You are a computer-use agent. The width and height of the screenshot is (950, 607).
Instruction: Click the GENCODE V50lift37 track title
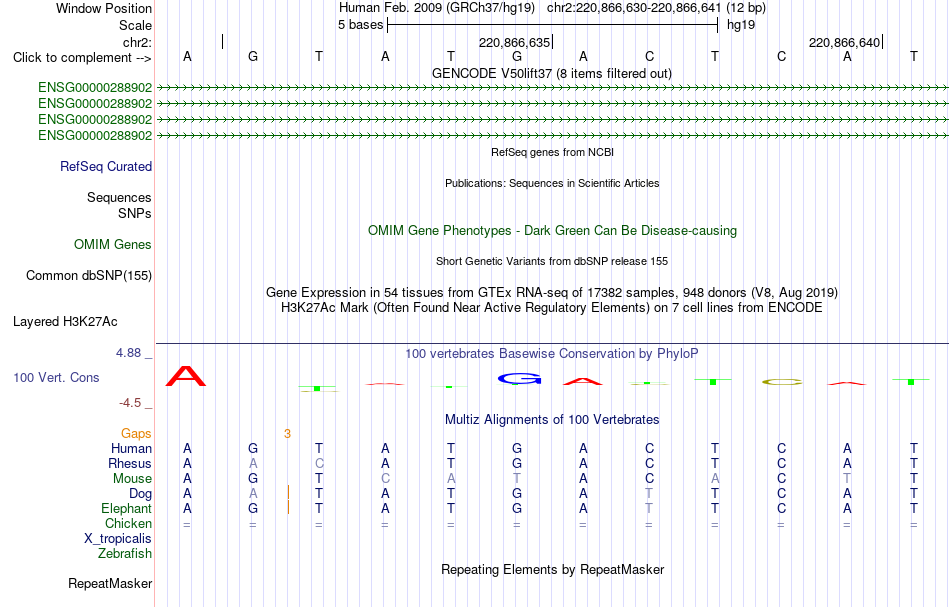pos(552,73)
